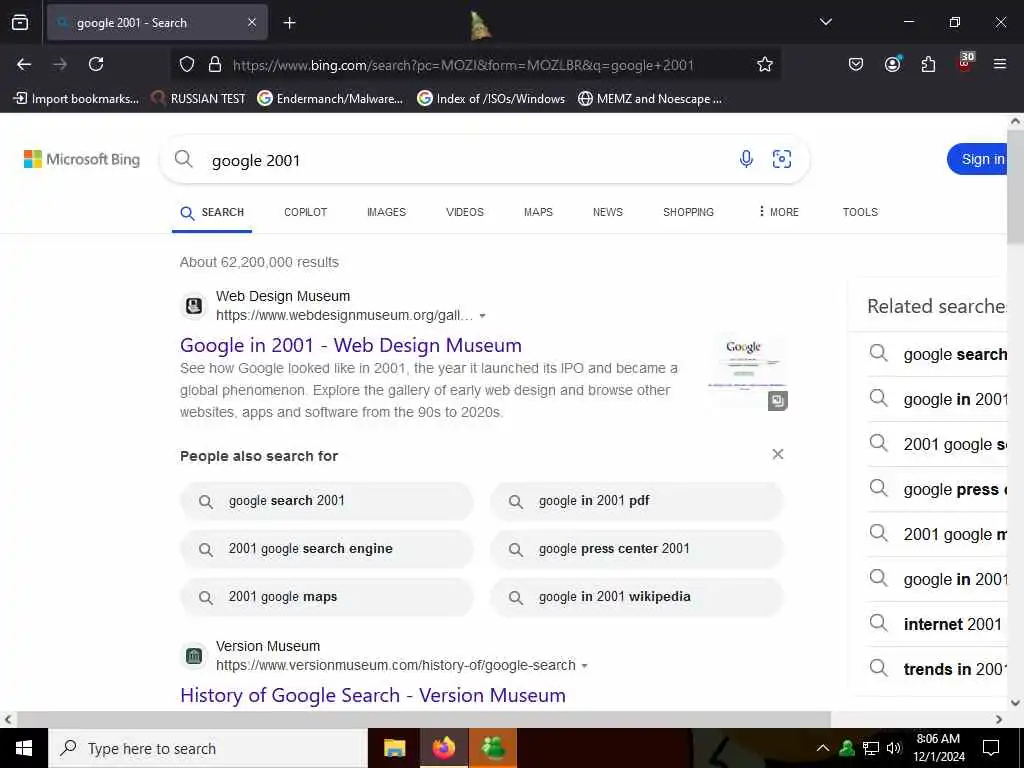Image resolution: width=1024 pixels, height=768 pixels.
Task: Go back to the previous page
Action: coord(24,64)
